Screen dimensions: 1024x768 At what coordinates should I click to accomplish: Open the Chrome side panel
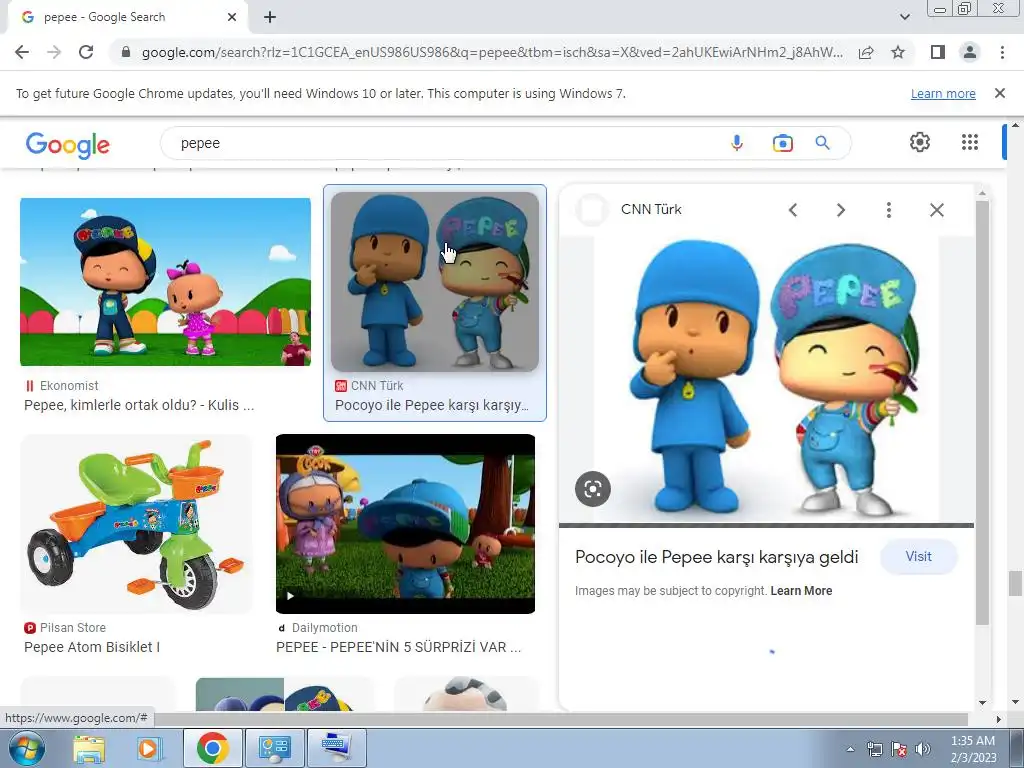[937, 52]
